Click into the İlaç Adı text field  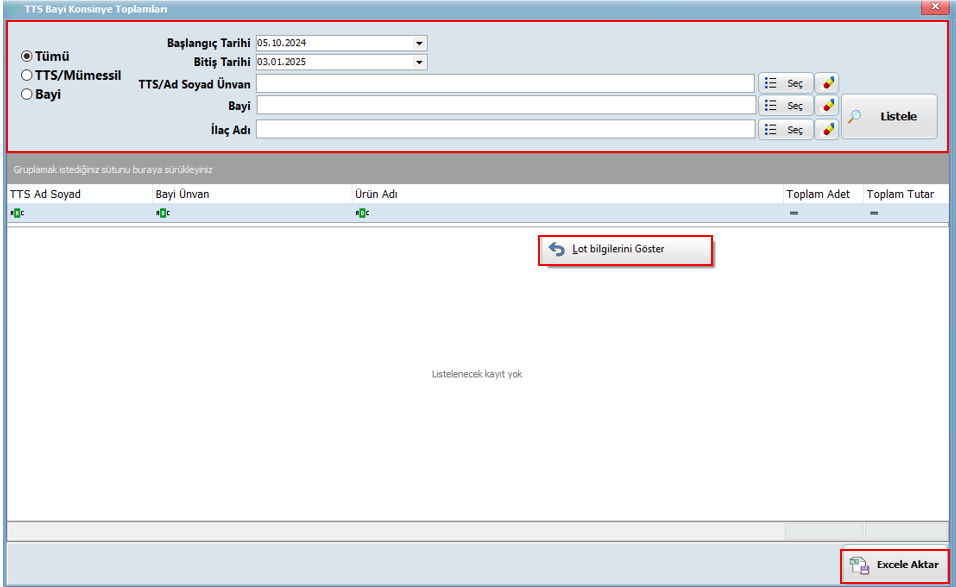coord(505,129)
